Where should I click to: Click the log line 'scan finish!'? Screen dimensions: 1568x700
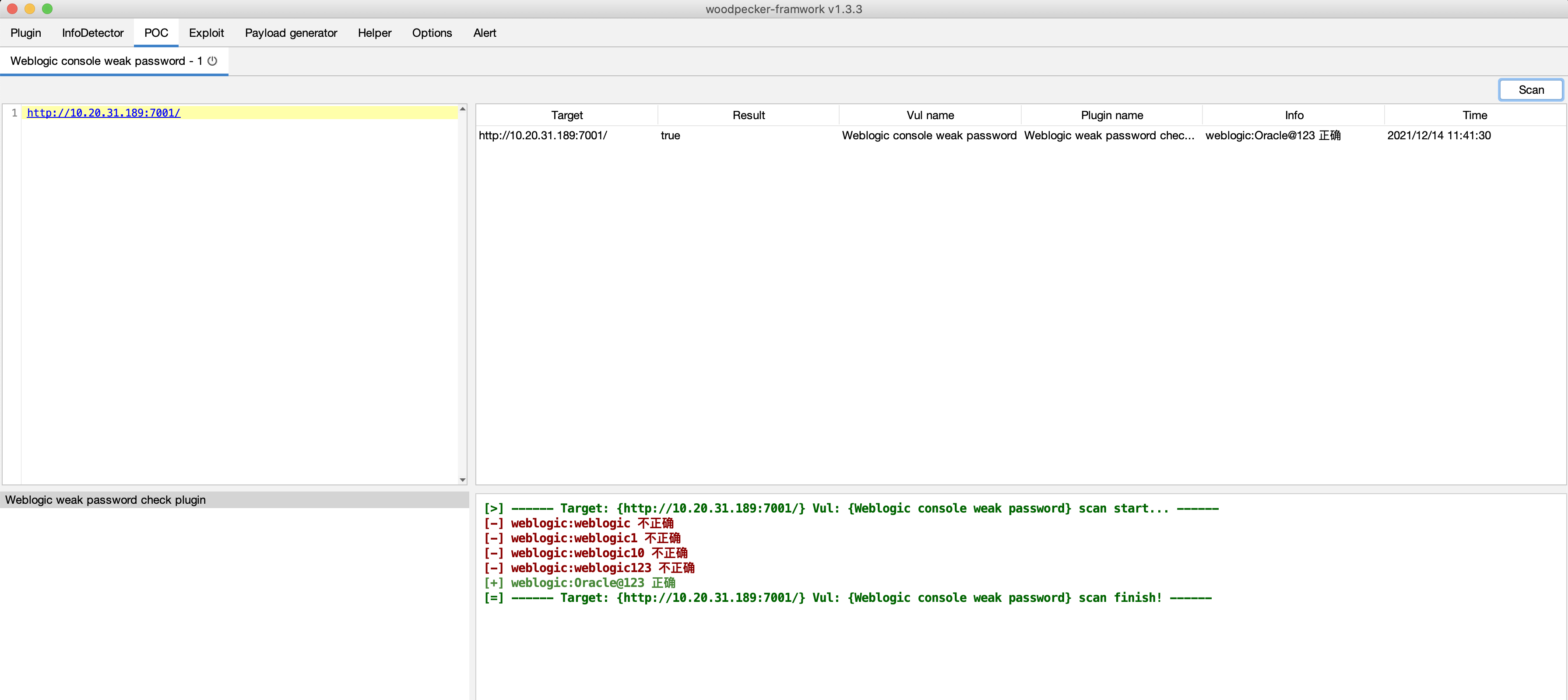click(x=848, y=597)
